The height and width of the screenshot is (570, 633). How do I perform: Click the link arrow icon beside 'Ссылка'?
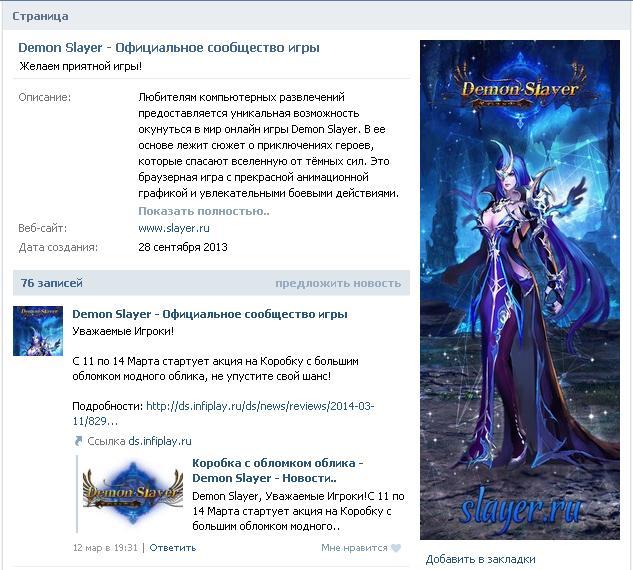[78, 441]
